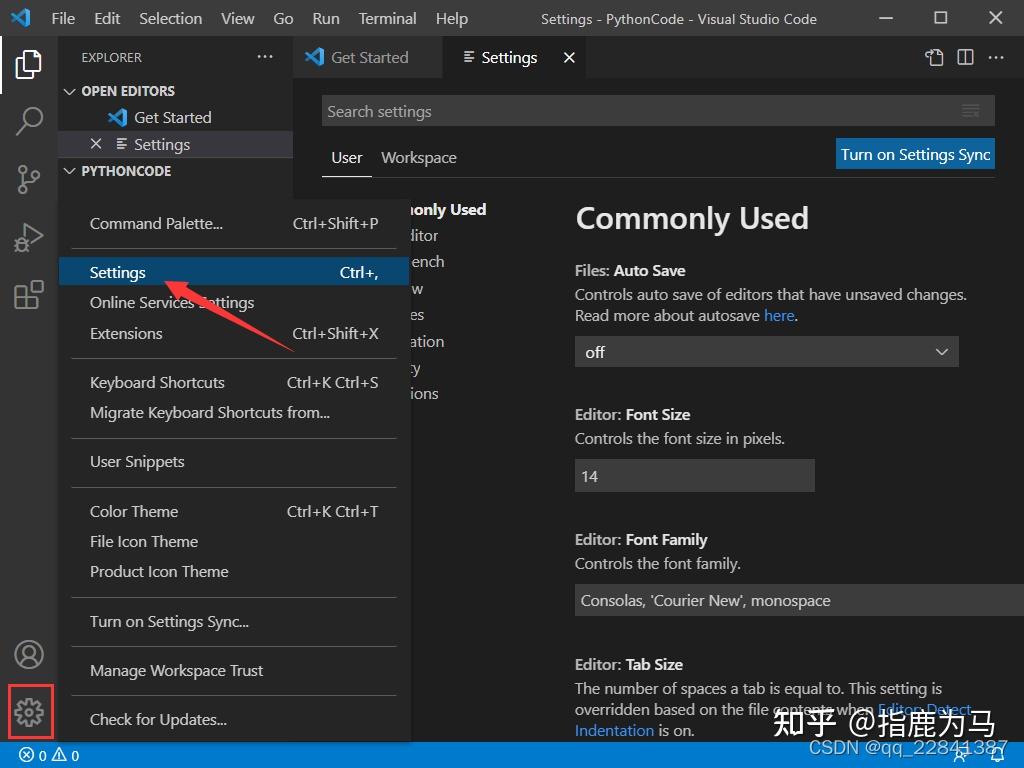Open the Search view in activity bar
Viewport: 1024px width, 768px height.
tap(29, 122)
